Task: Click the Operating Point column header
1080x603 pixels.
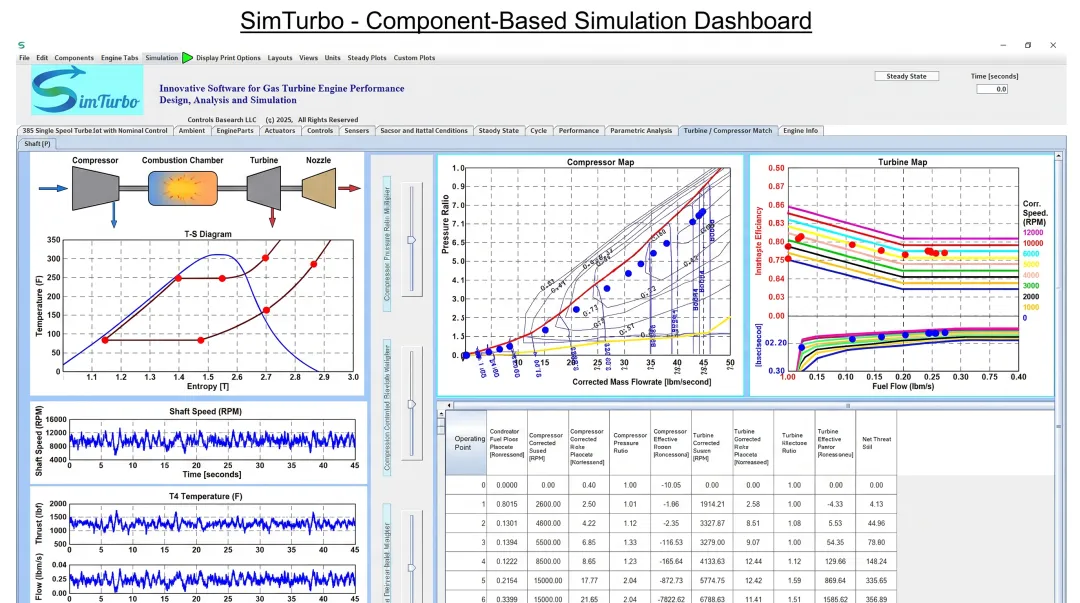Action: (x=466, y=442)
